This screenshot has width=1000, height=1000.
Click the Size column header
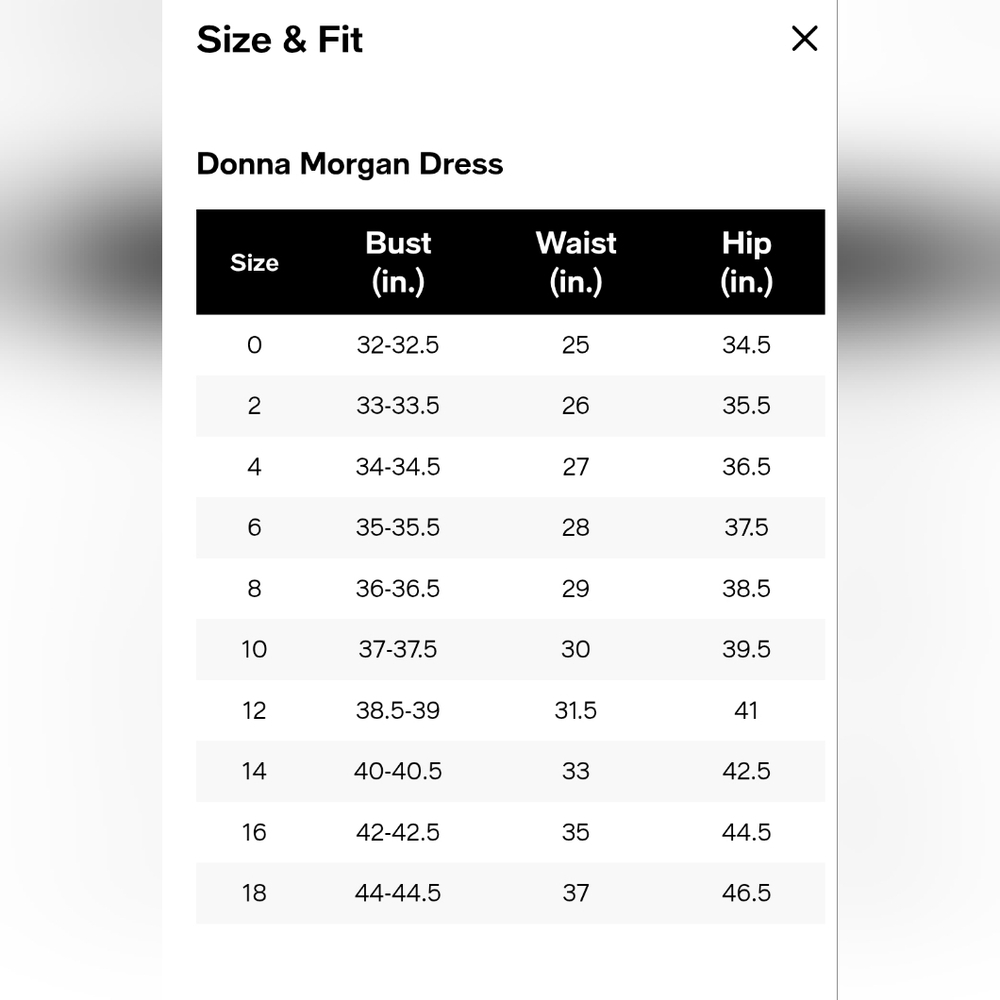click(254, 262)
